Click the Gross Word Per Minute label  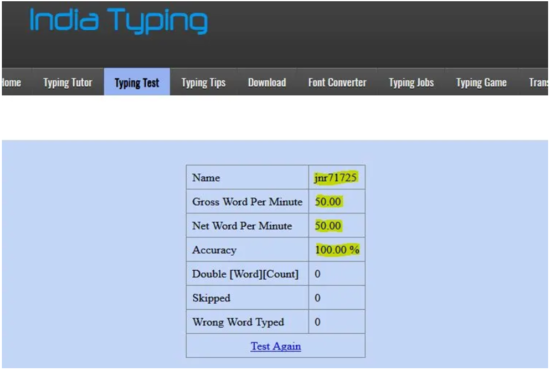[247, 202]
